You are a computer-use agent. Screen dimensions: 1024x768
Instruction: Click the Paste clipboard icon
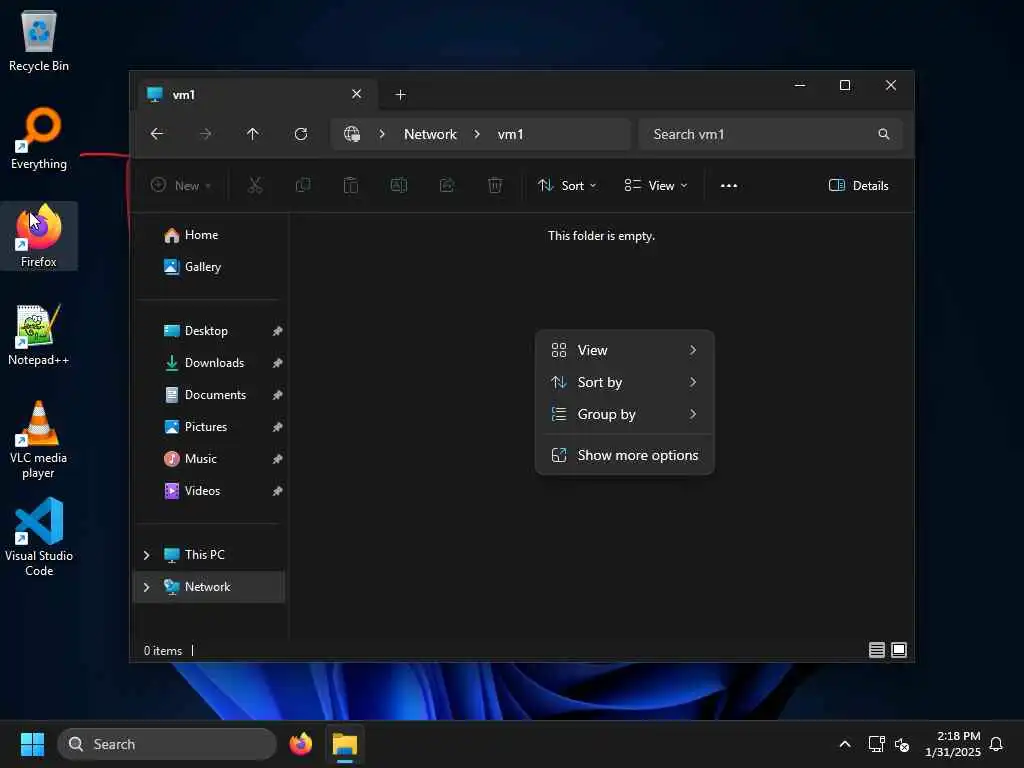pos(351,185)
